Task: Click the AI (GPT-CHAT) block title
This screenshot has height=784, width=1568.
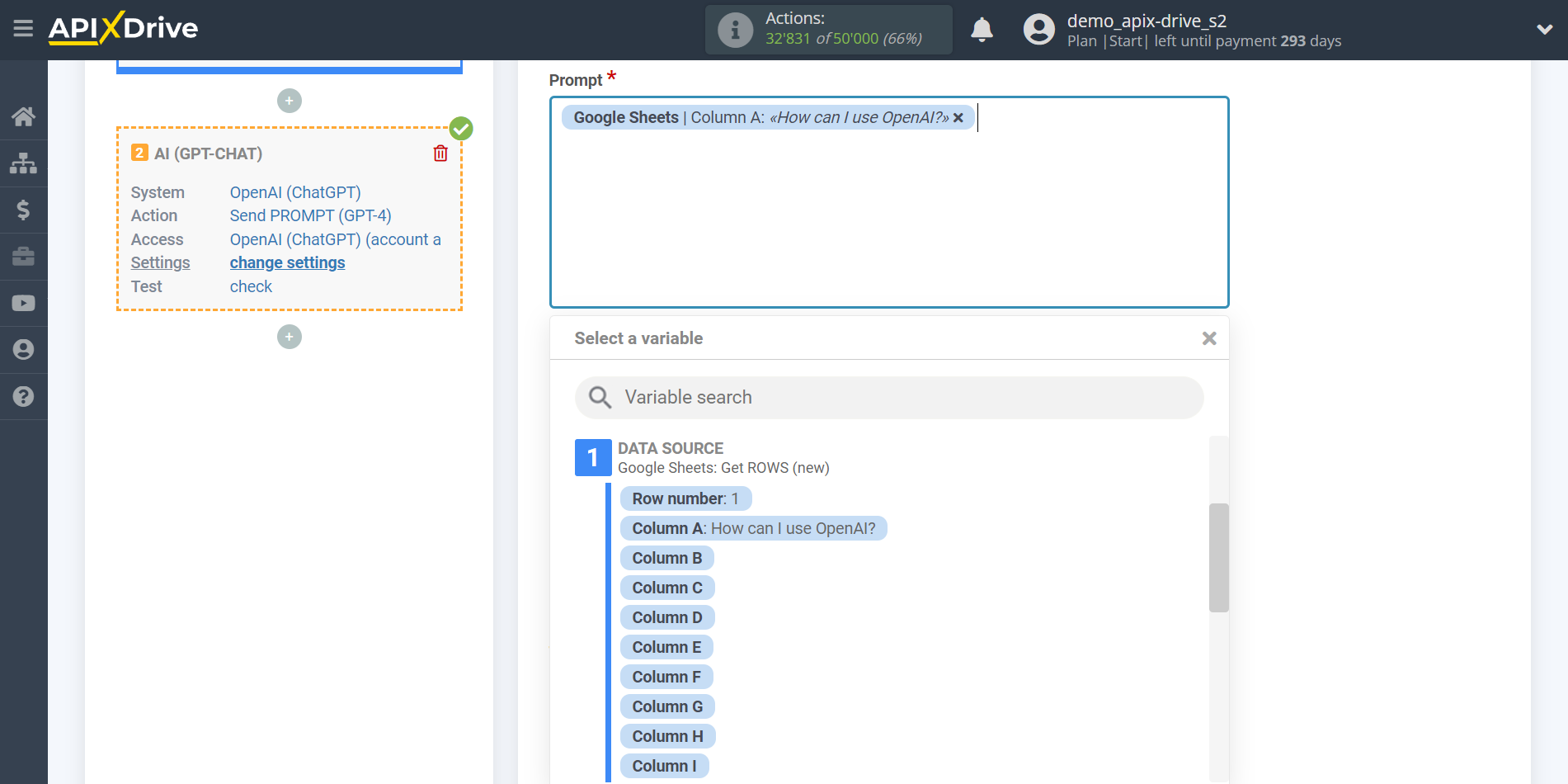Action: (208, 153)
